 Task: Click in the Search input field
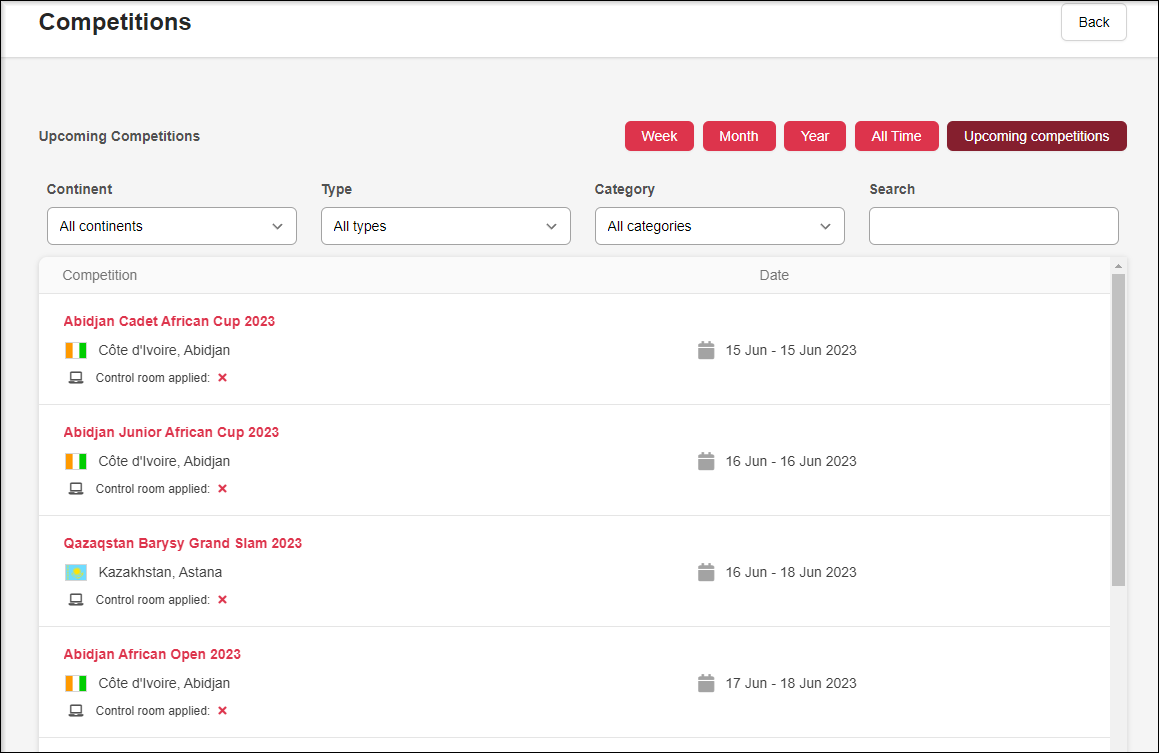point(993,226)
